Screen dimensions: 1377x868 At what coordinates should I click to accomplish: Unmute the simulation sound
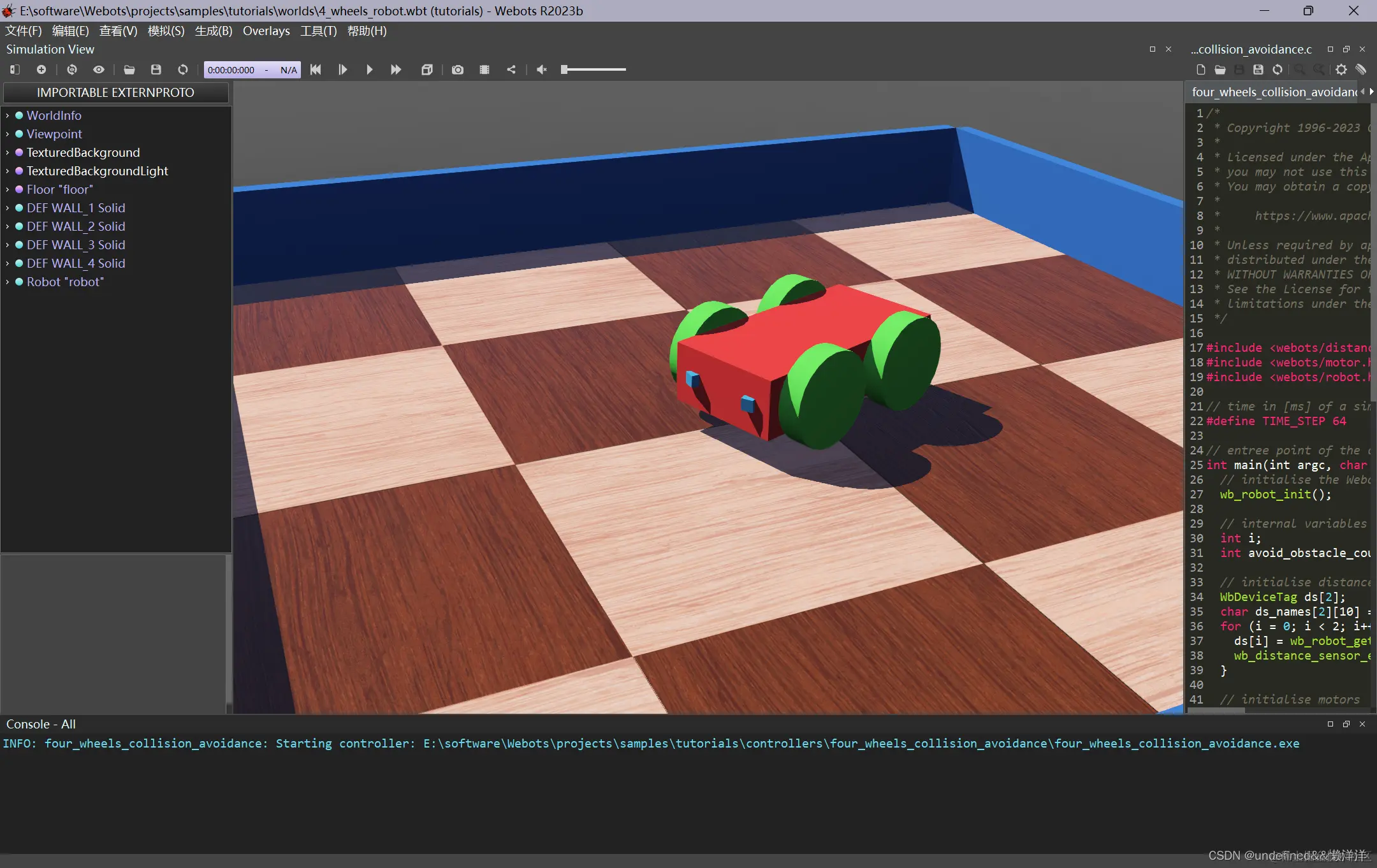(x=541, y=69)
